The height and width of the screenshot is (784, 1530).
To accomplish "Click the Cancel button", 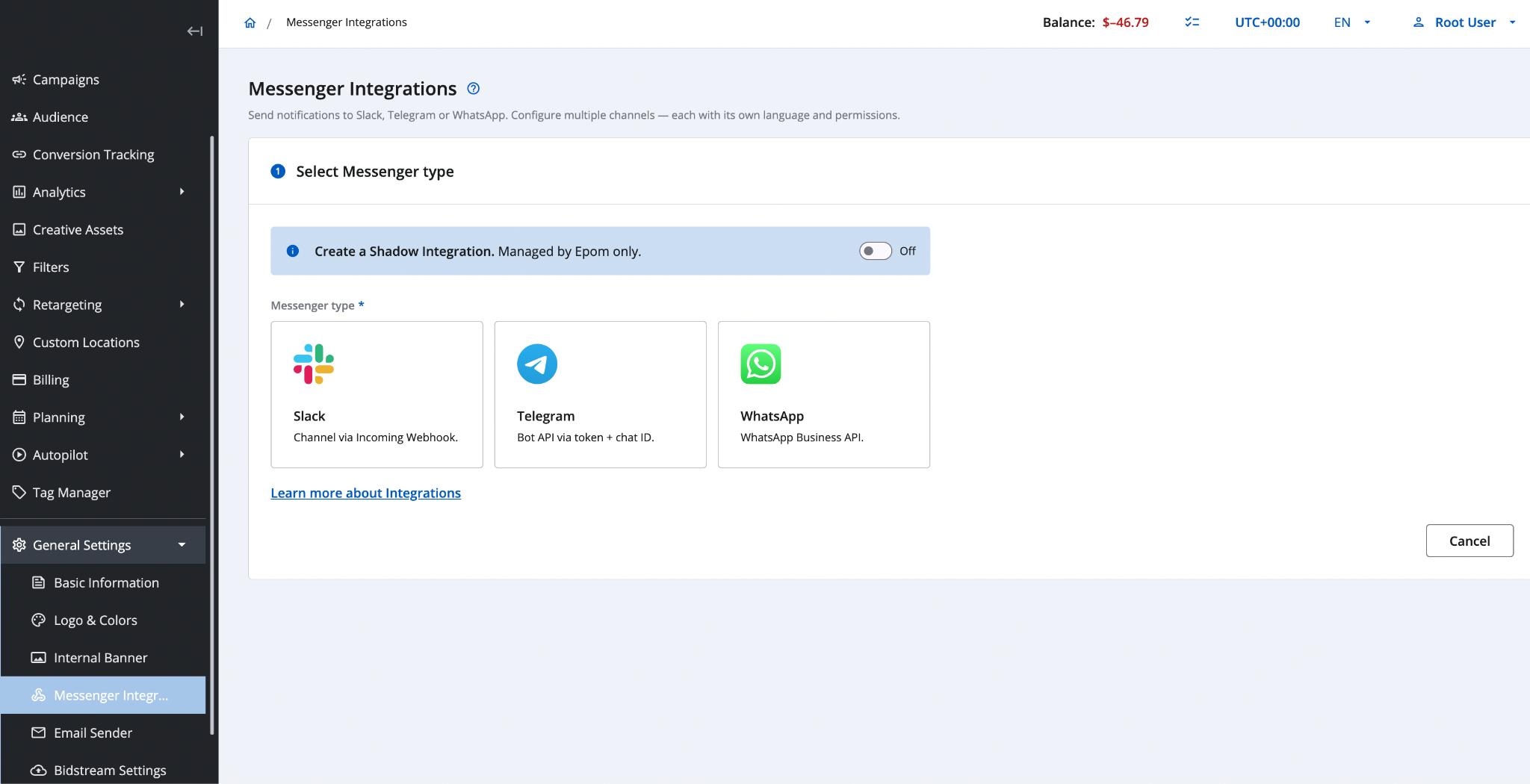I will (x=1469, y=541).
